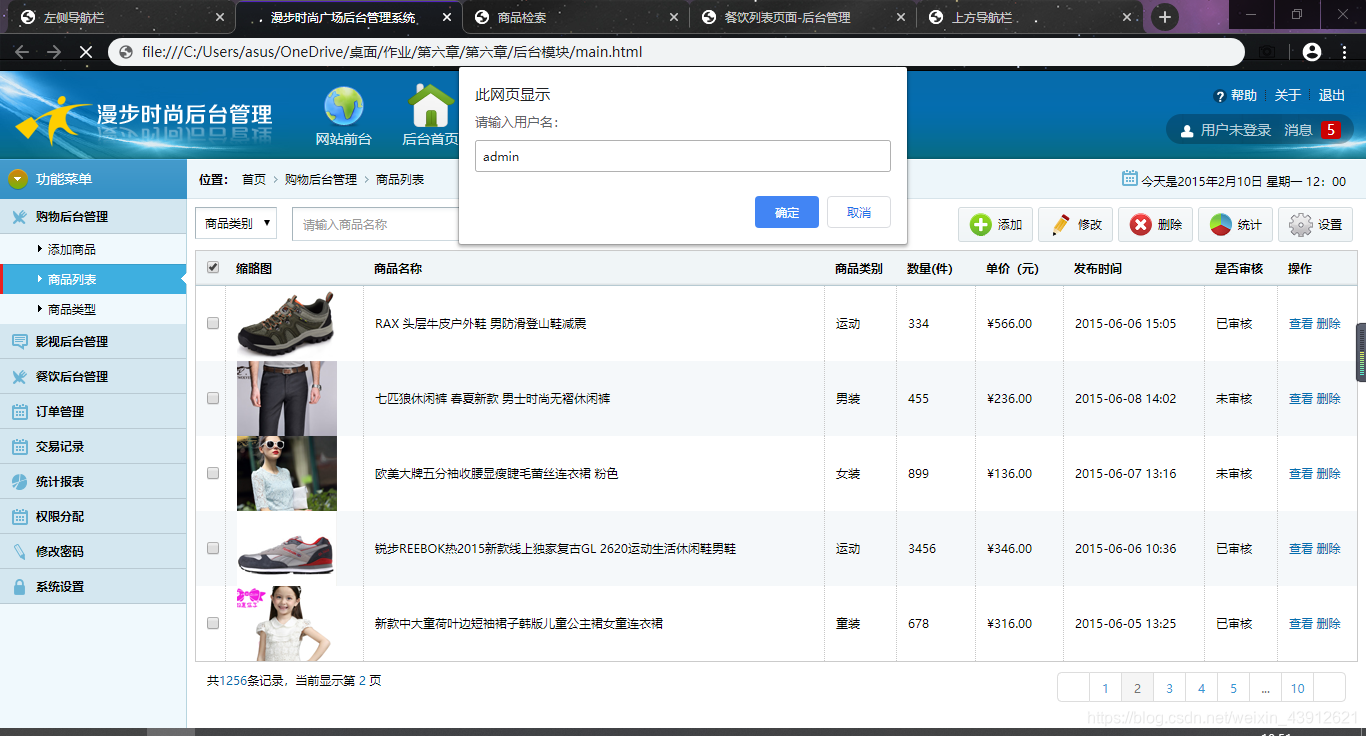Confirm the prompt with 确定
This screenshot has height=736, width=1366.
tap(787, 212)
